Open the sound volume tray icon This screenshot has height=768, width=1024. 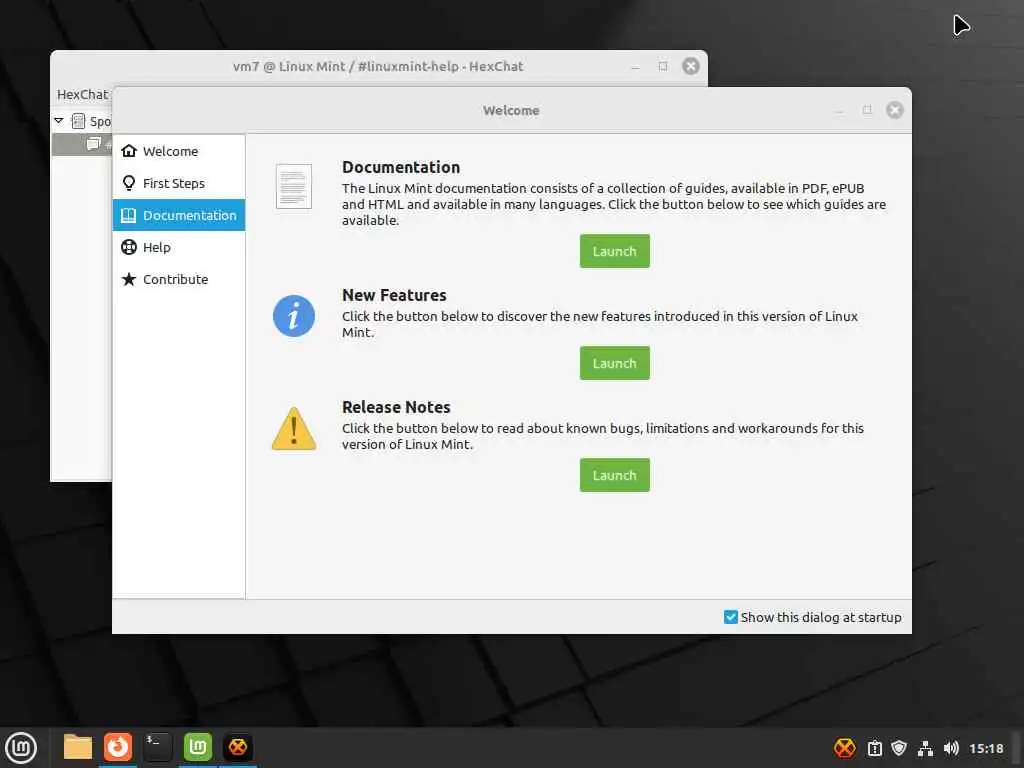point(951,748)
